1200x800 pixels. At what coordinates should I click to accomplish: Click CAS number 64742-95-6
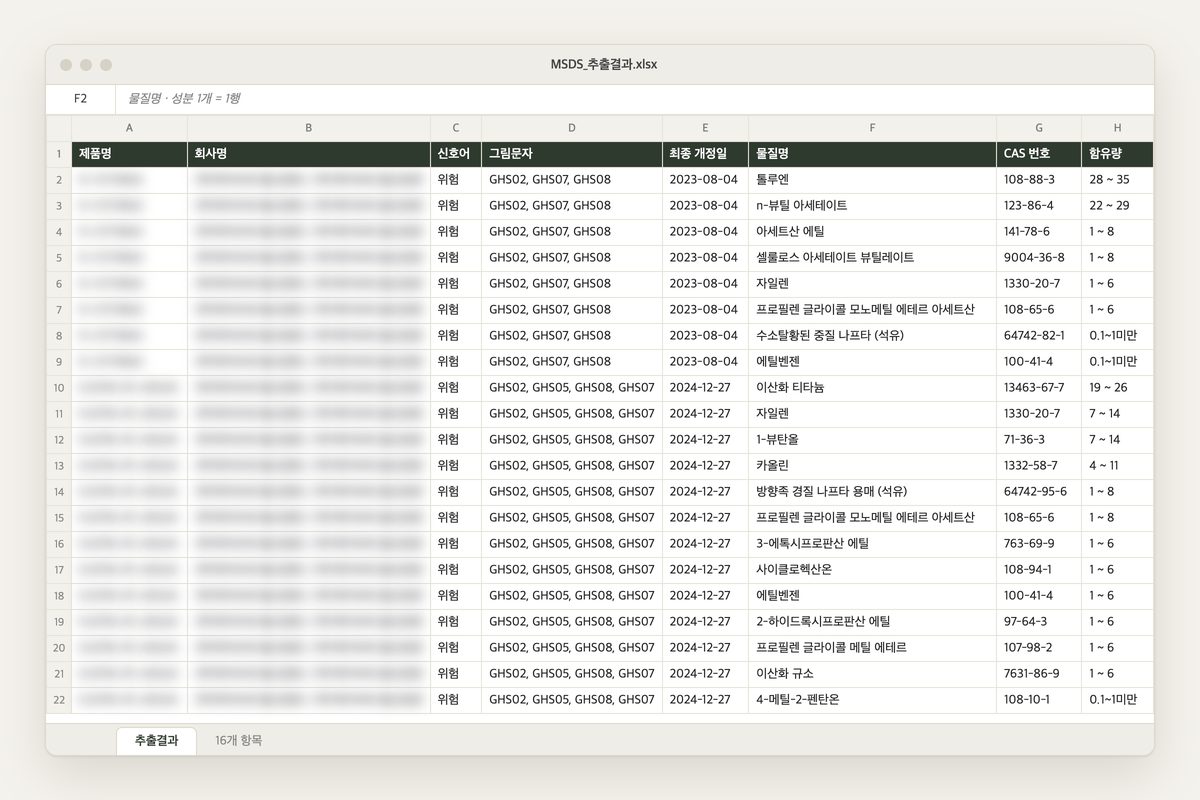pyautogui.click(x=1039, y=492)
